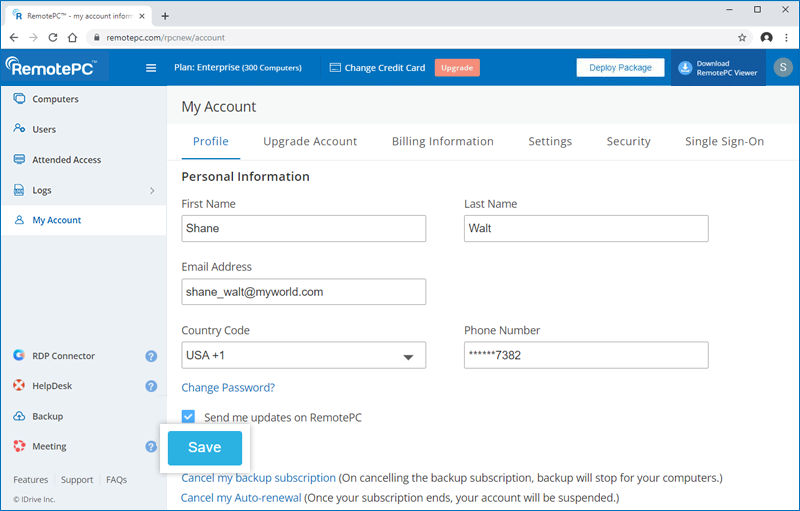This screenshot has height=511, width=800.
Task: Open the Country Code dropdown
Action: tap(304, 355)
